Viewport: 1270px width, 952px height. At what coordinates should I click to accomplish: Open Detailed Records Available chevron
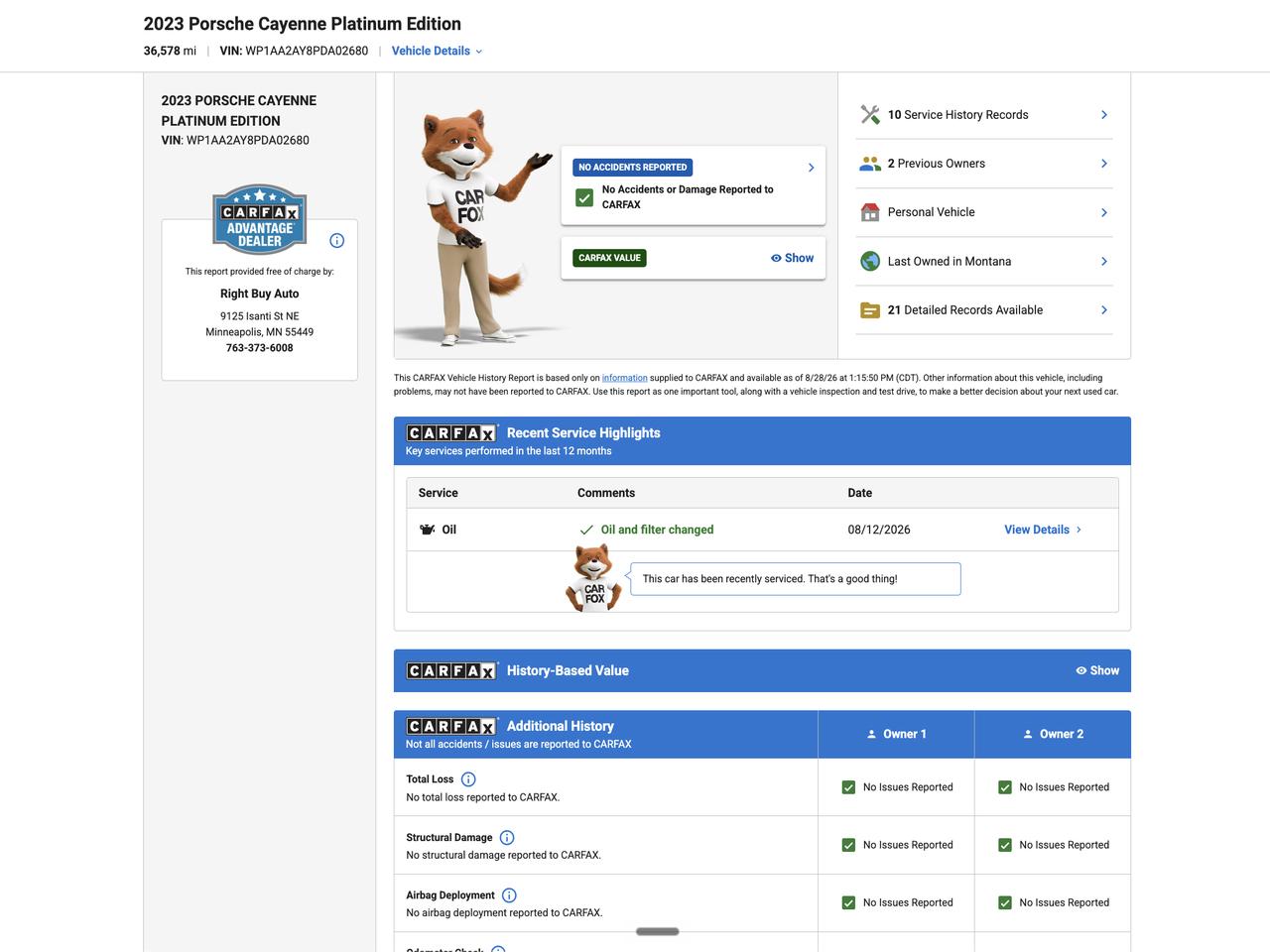[1104, 310]
